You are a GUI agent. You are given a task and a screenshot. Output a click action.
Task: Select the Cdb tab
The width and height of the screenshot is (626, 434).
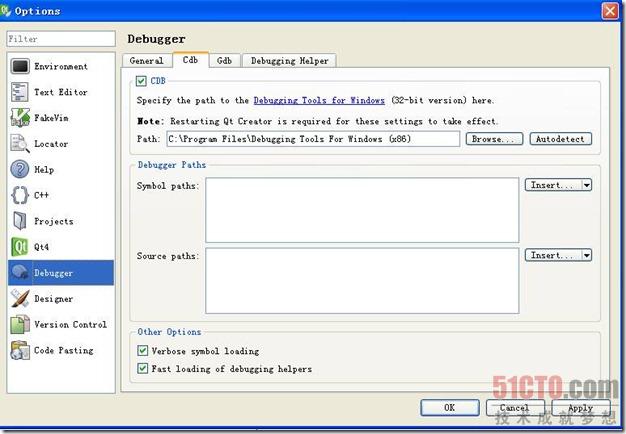coord(190,60)
